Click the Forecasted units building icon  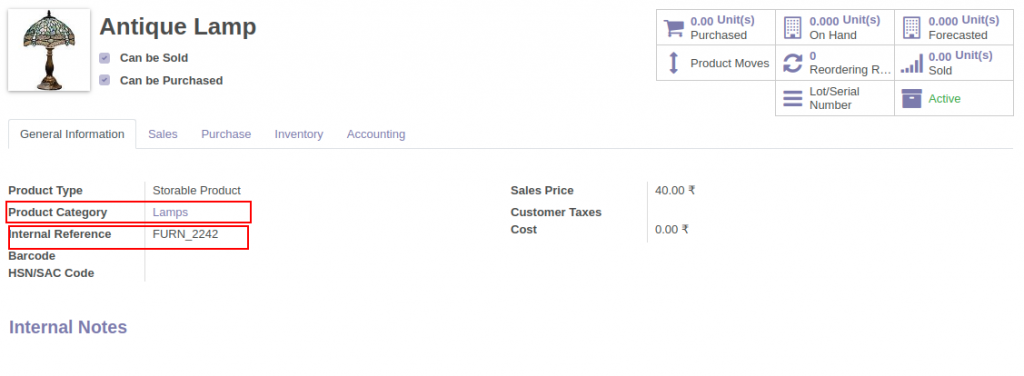tap(911, 27)
